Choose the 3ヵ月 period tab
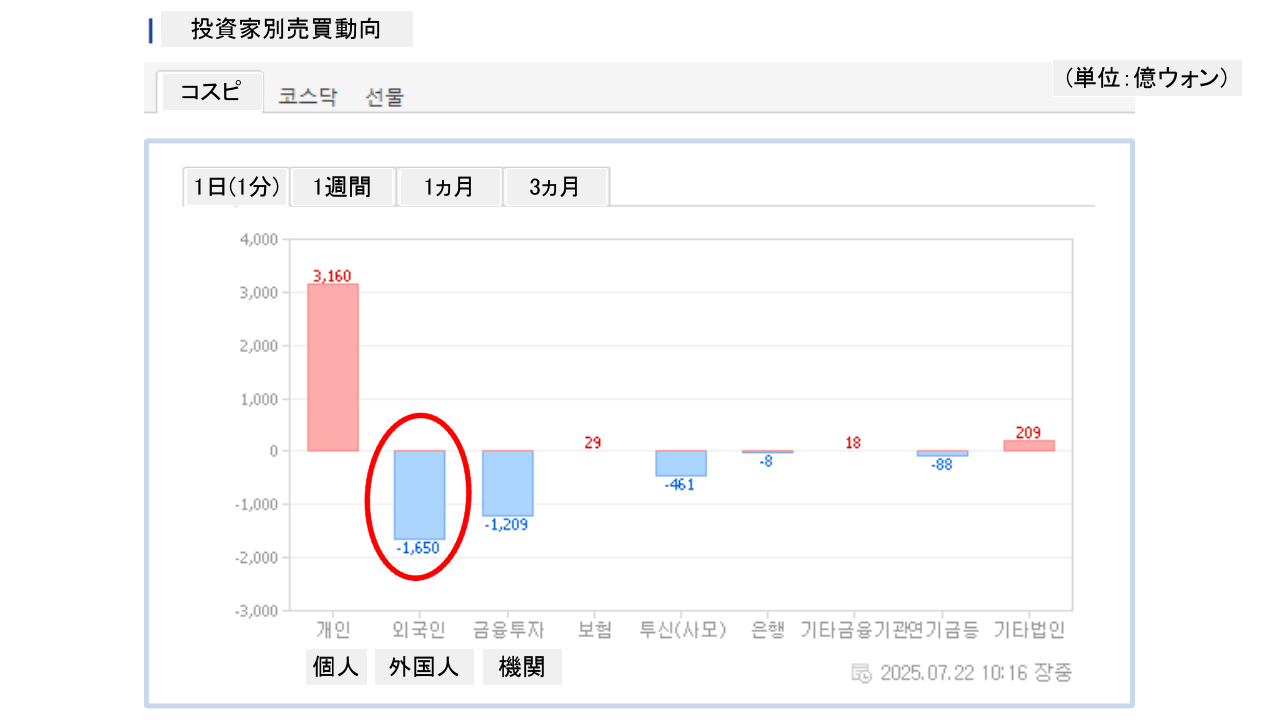Image resolution: width=1280 pixels, height=720 pixels. click(x=555, y=187)
